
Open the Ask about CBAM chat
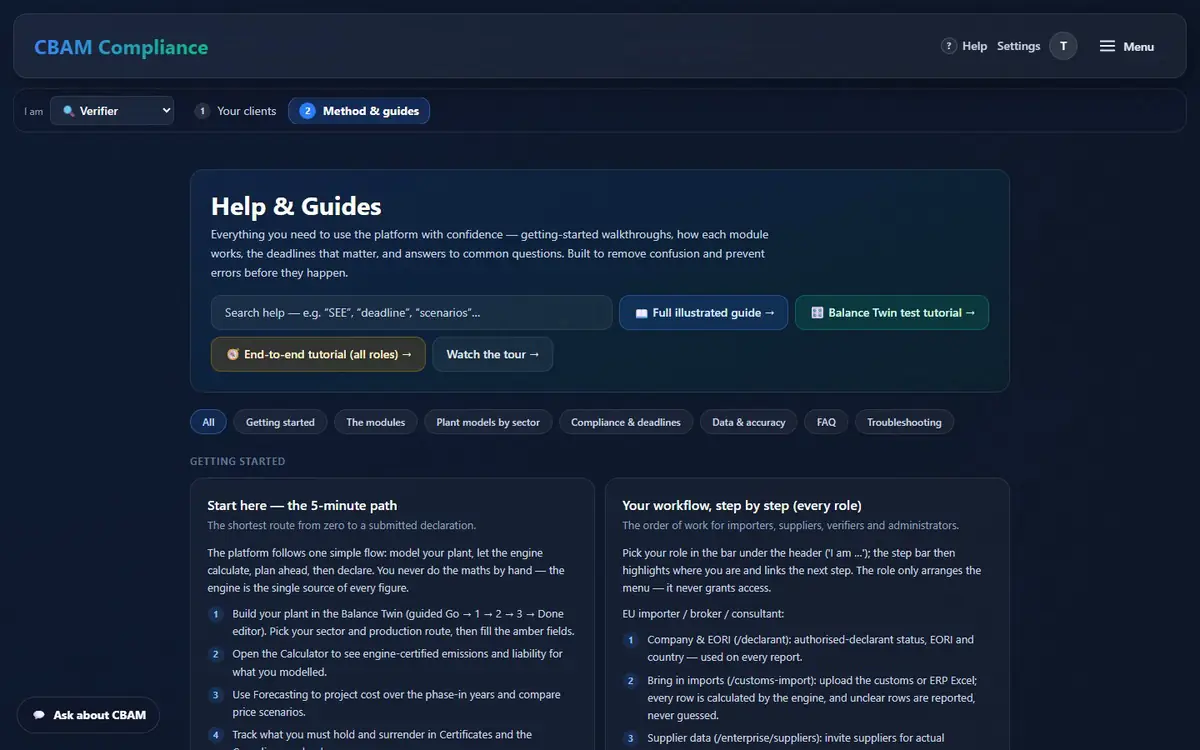pyautogui.click(x=88, y=715)
